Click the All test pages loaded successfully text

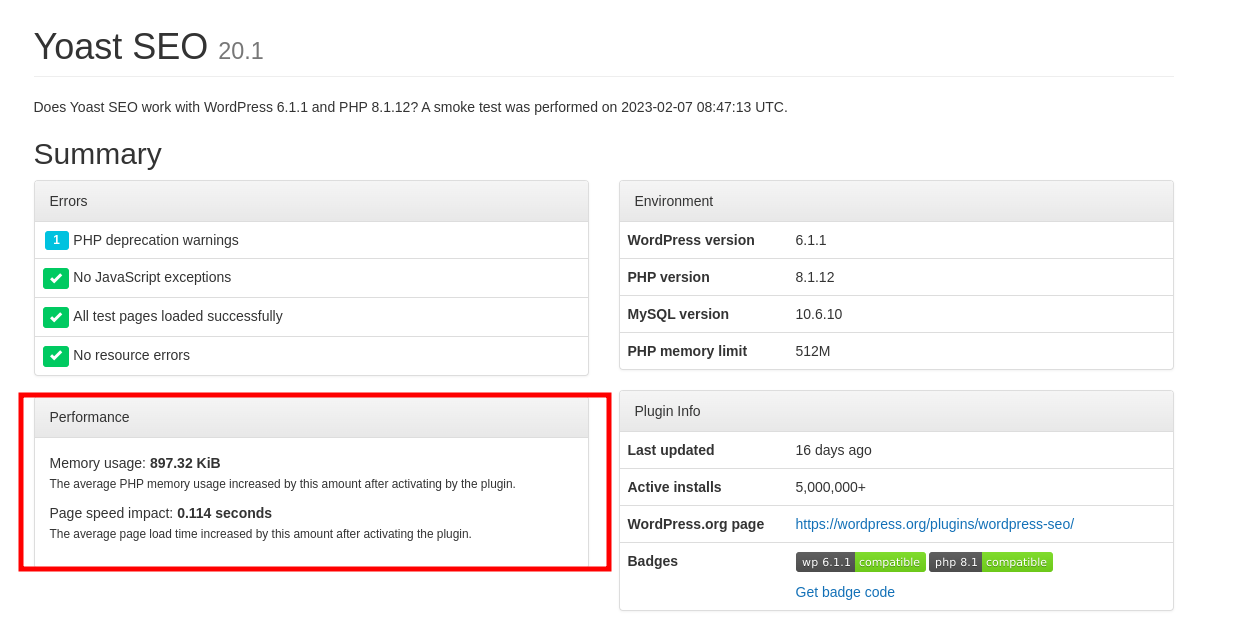178,316
